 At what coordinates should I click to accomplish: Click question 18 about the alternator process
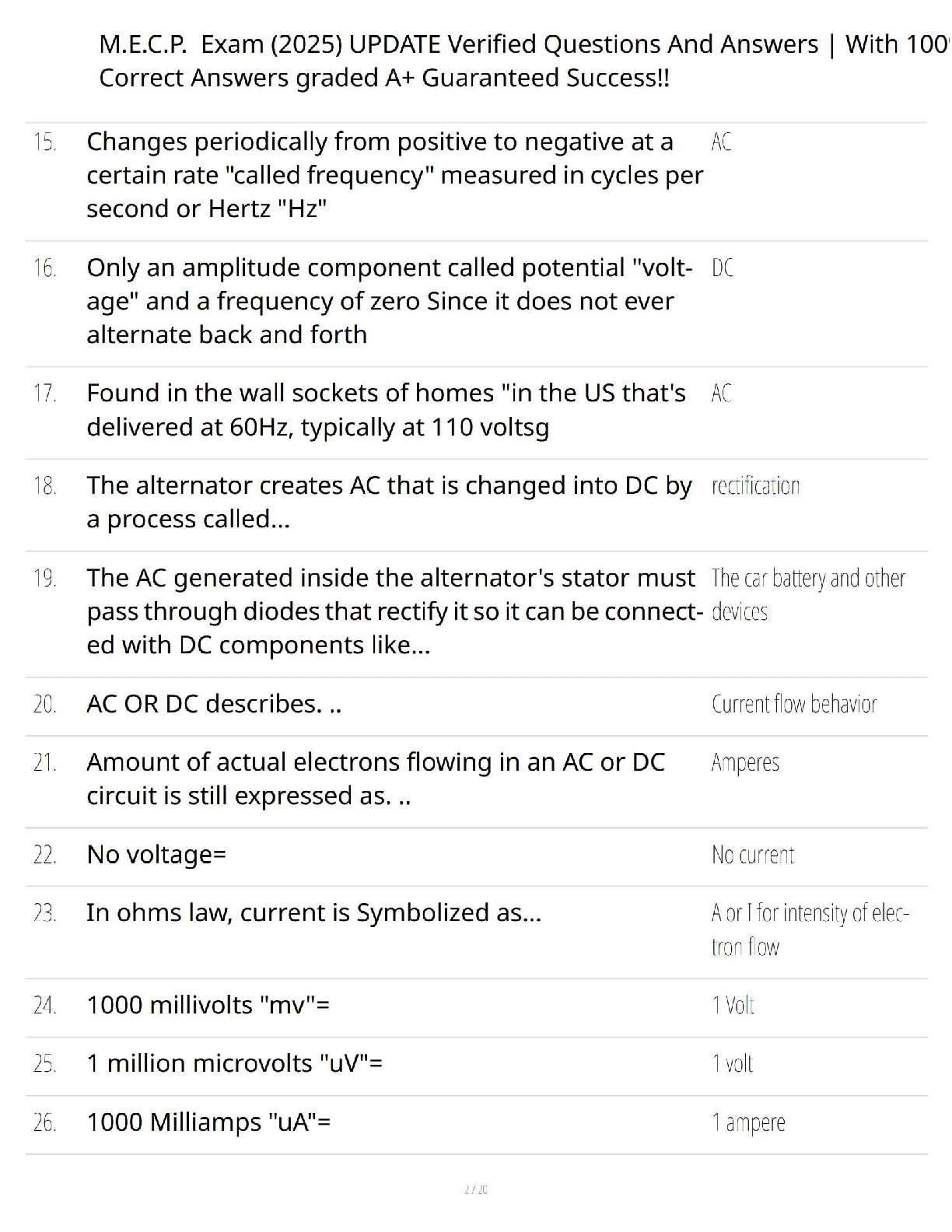point(389,502)
